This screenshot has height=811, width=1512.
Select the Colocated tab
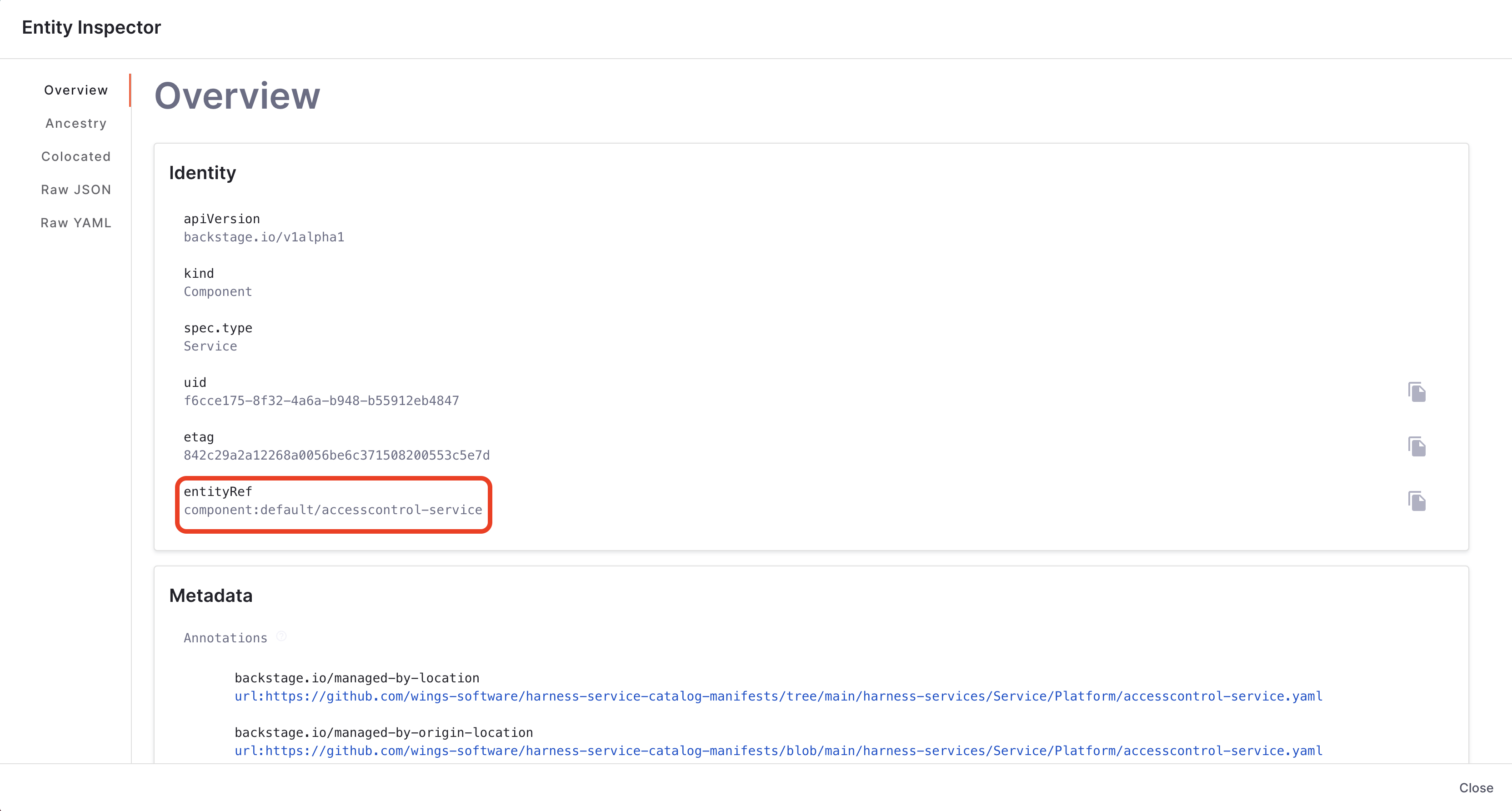[x=76, y=157]
